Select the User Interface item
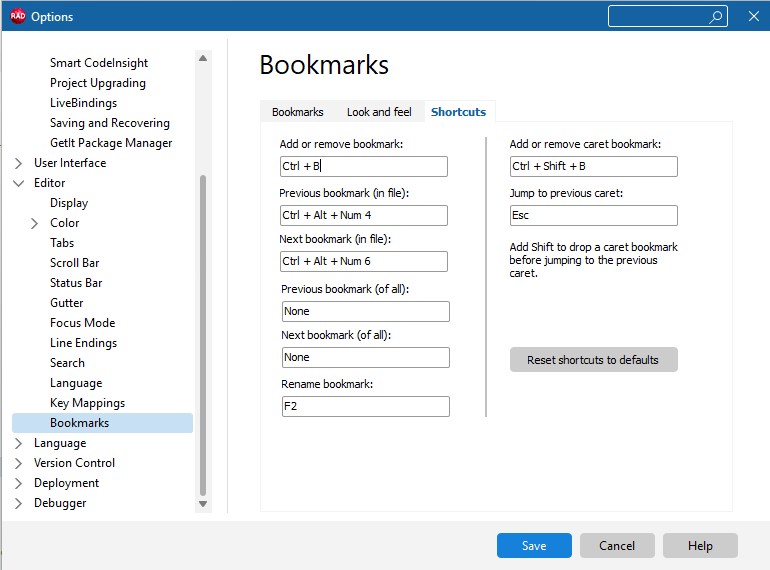Viewport: 770px width, 570px height. [70, 163]
